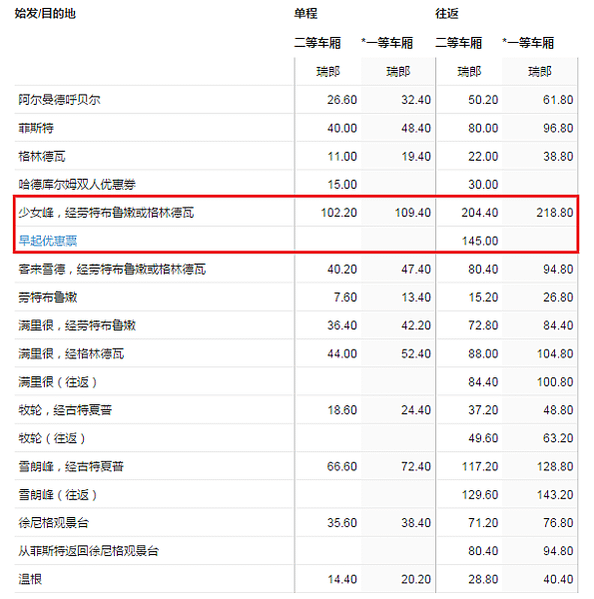Click the 往返 column header
Viewport: 594px width, 599px height.
point(447,14)
